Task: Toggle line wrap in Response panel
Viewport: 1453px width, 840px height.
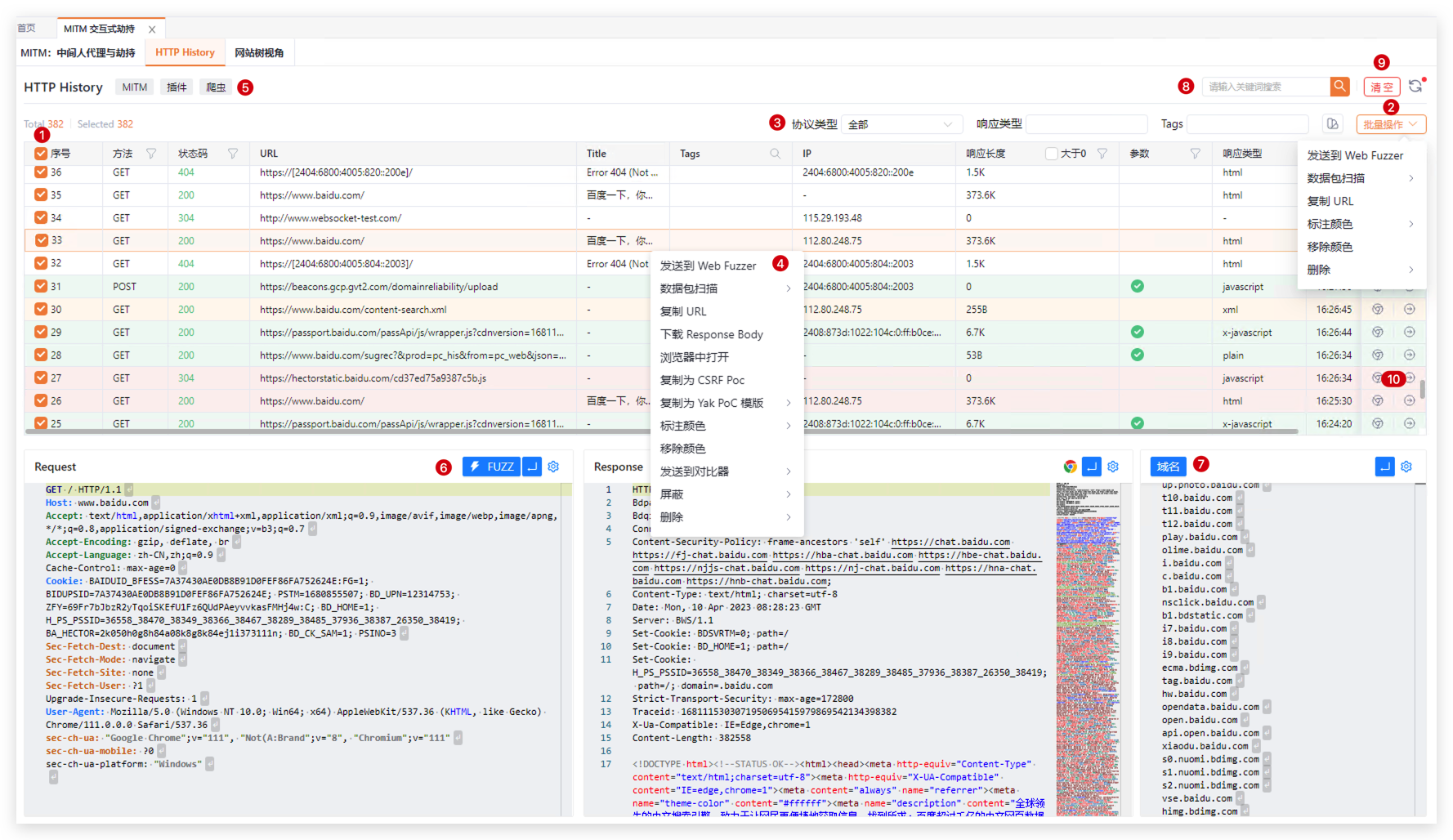Action: (1091, 467)
